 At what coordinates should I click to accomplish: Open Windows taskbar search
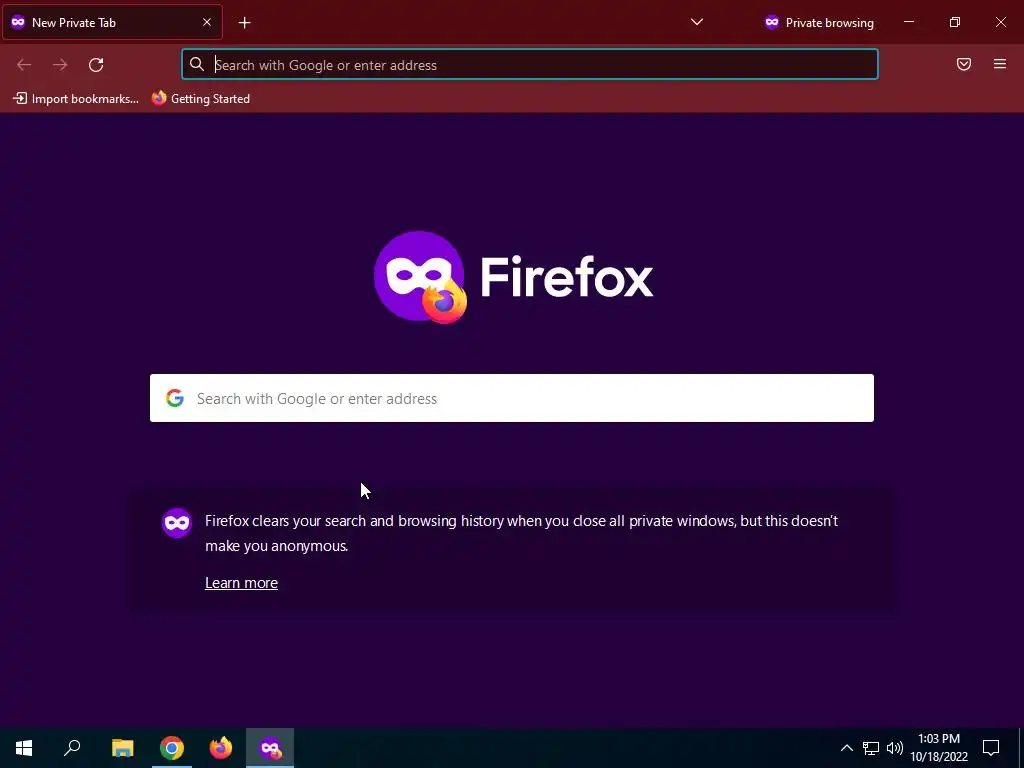coord(72,748)
